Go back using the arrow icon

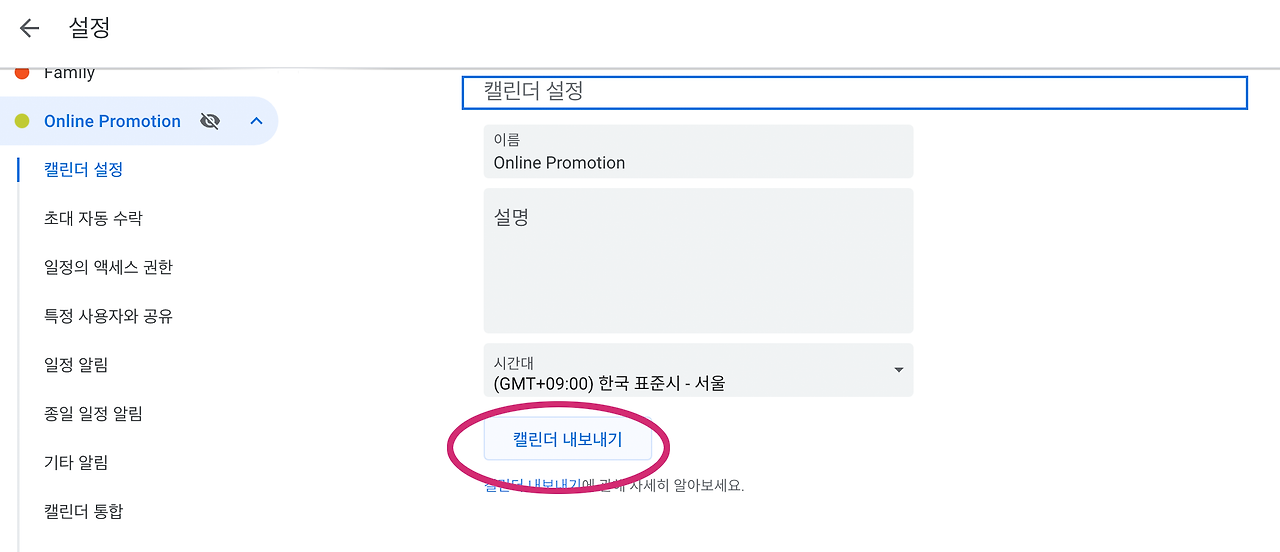(x=29, y=28)
